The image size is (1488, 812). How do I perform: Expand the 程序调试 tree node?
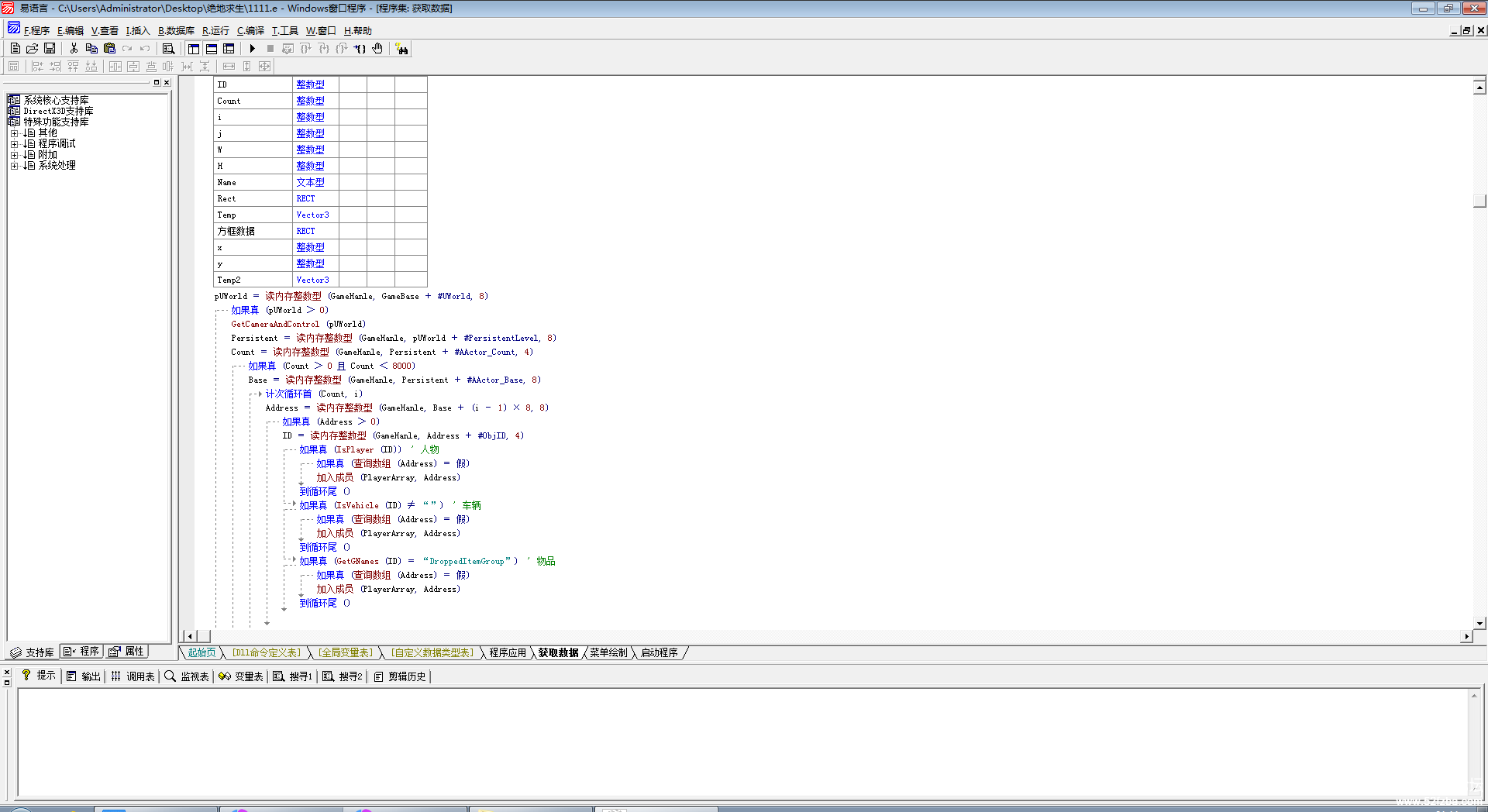[x=14, y=144]
